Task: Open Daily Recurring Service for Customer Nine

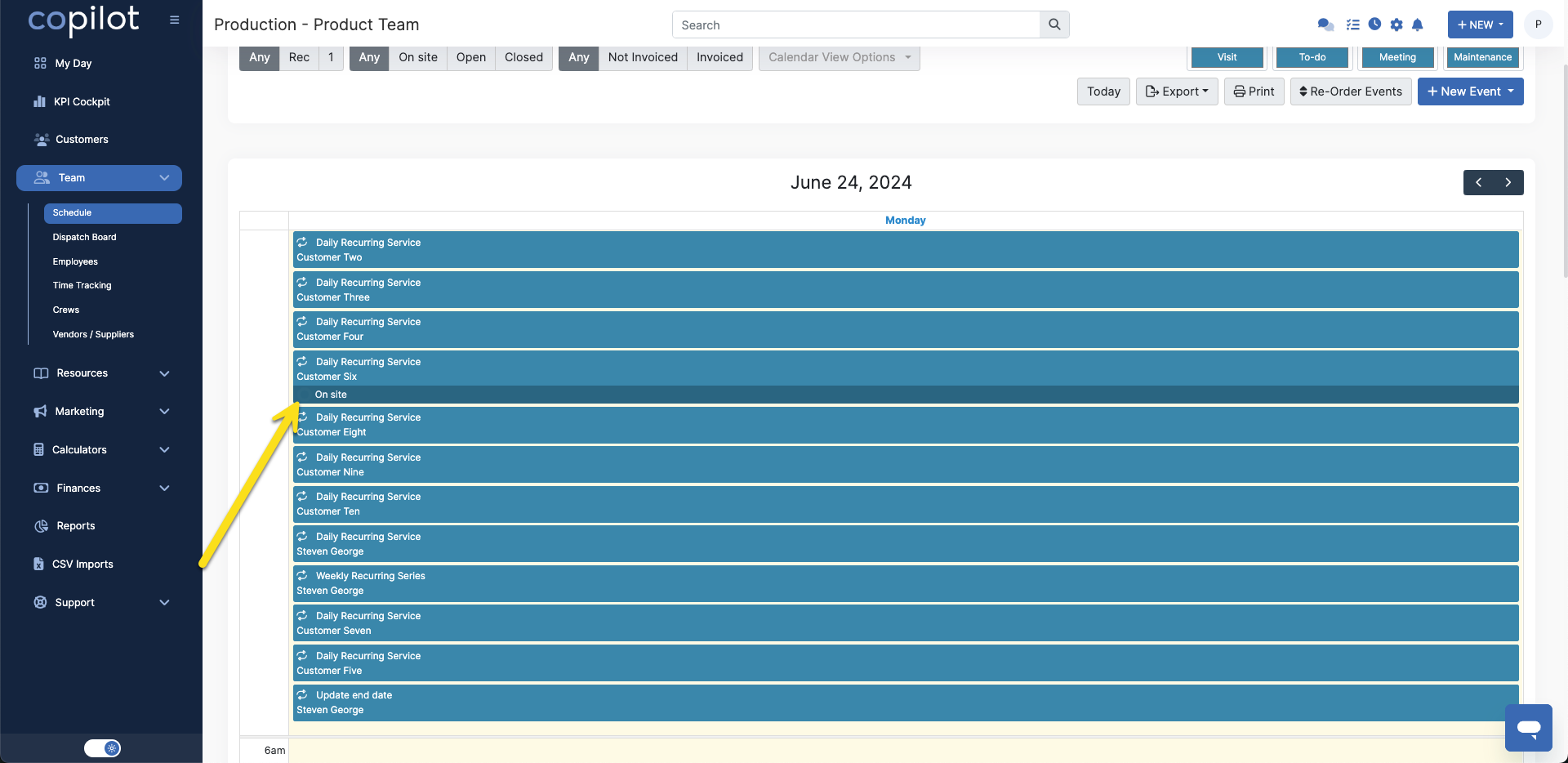Action: point(906,465)
